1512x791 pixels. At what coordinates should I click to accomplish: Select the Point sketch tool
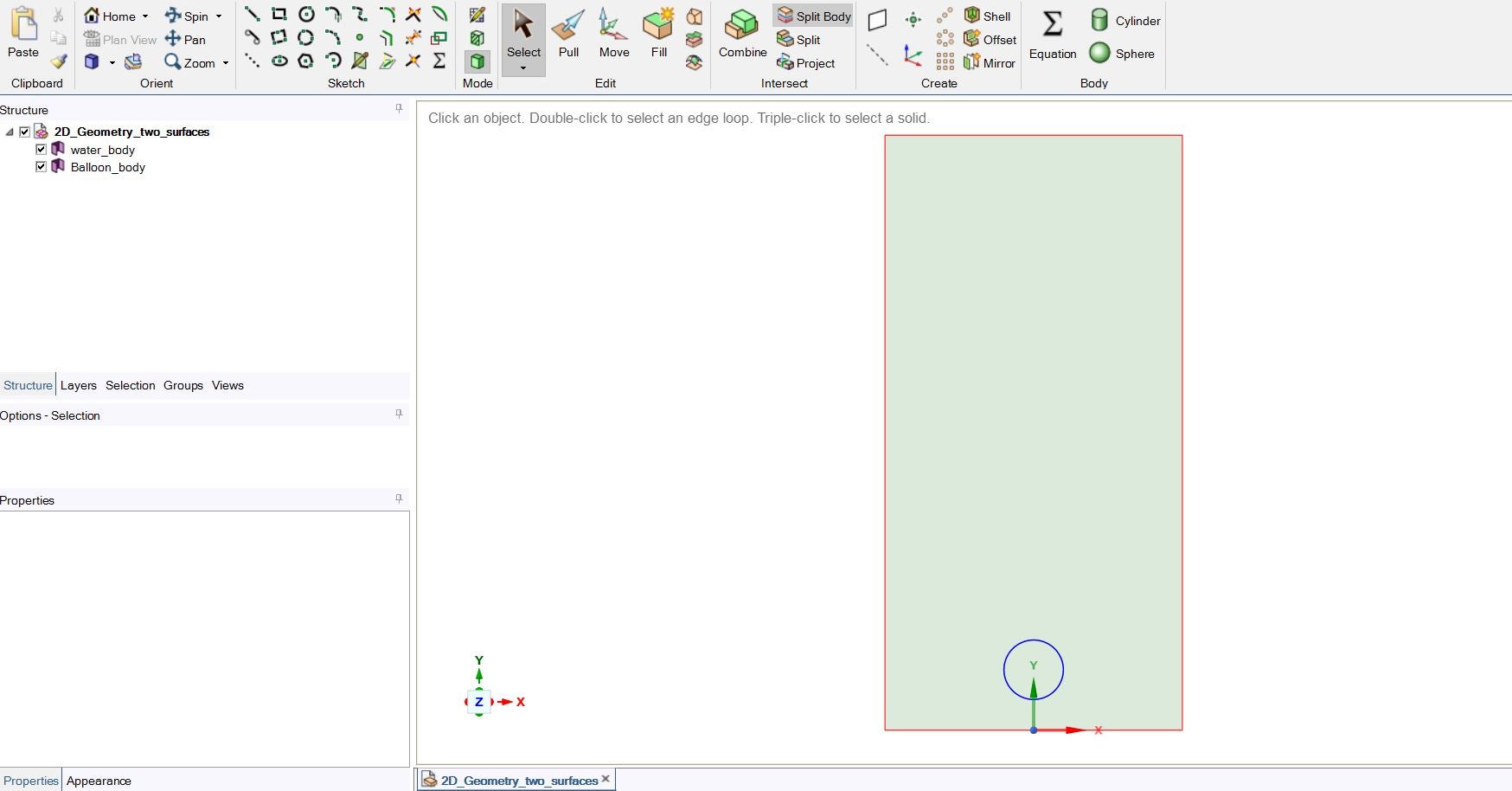pos(360,37)
